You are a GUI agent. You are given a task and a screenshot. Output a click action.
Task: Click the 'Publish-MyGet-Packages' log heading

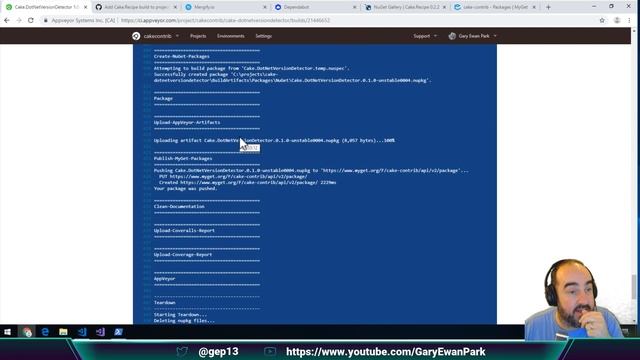(183, 158)
